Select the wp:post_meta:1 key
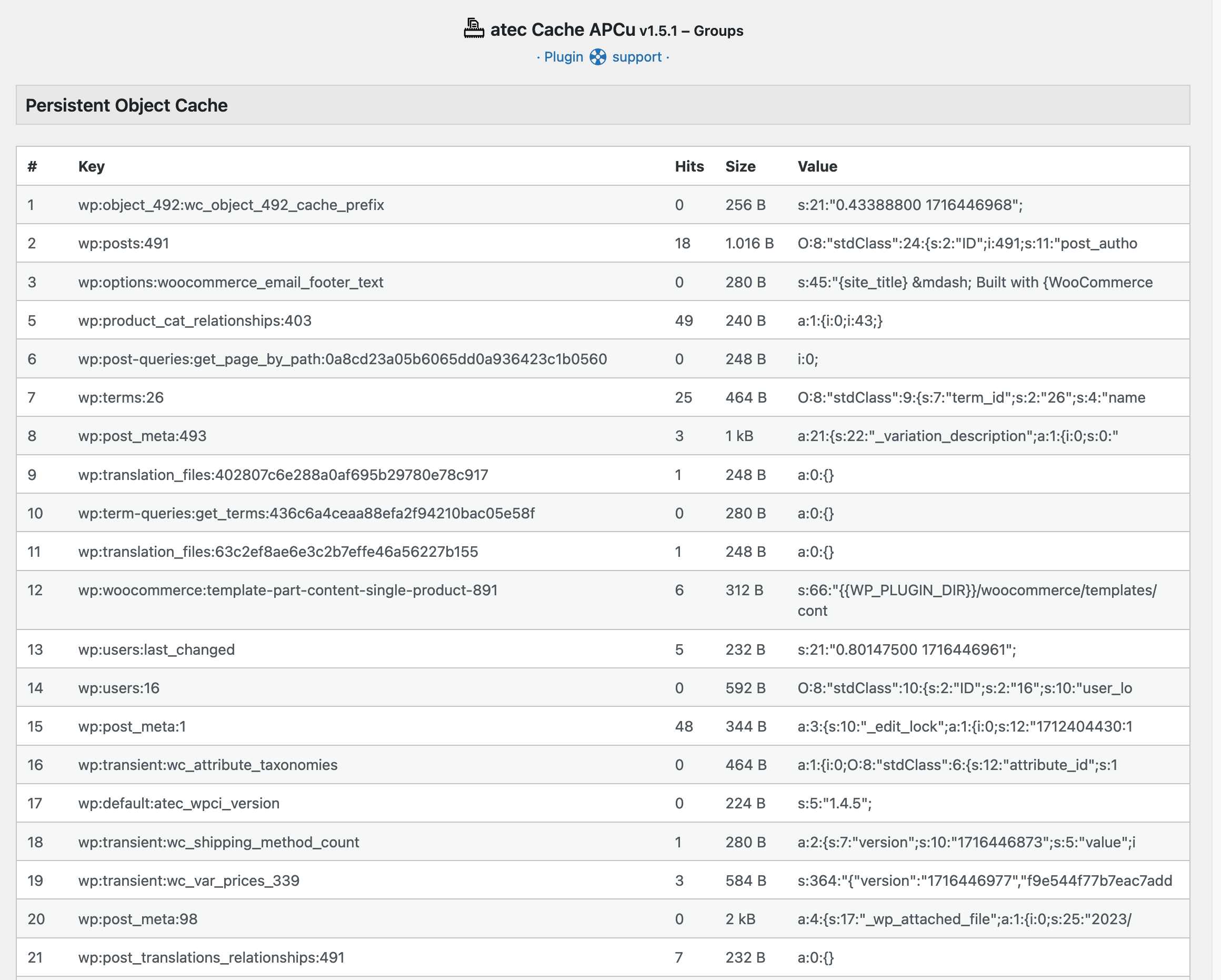Viewport: 1221px width, 980px height. click(132, 727)
